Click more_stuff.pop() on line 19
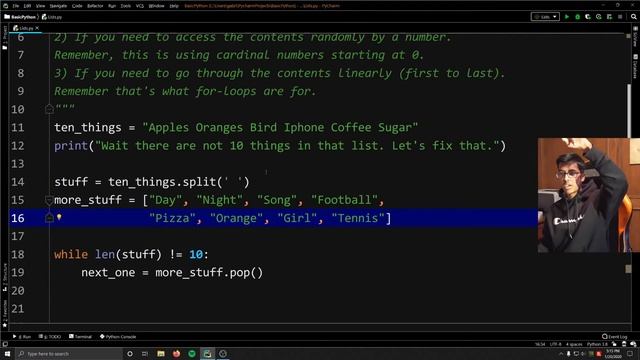 coord(209,273)
